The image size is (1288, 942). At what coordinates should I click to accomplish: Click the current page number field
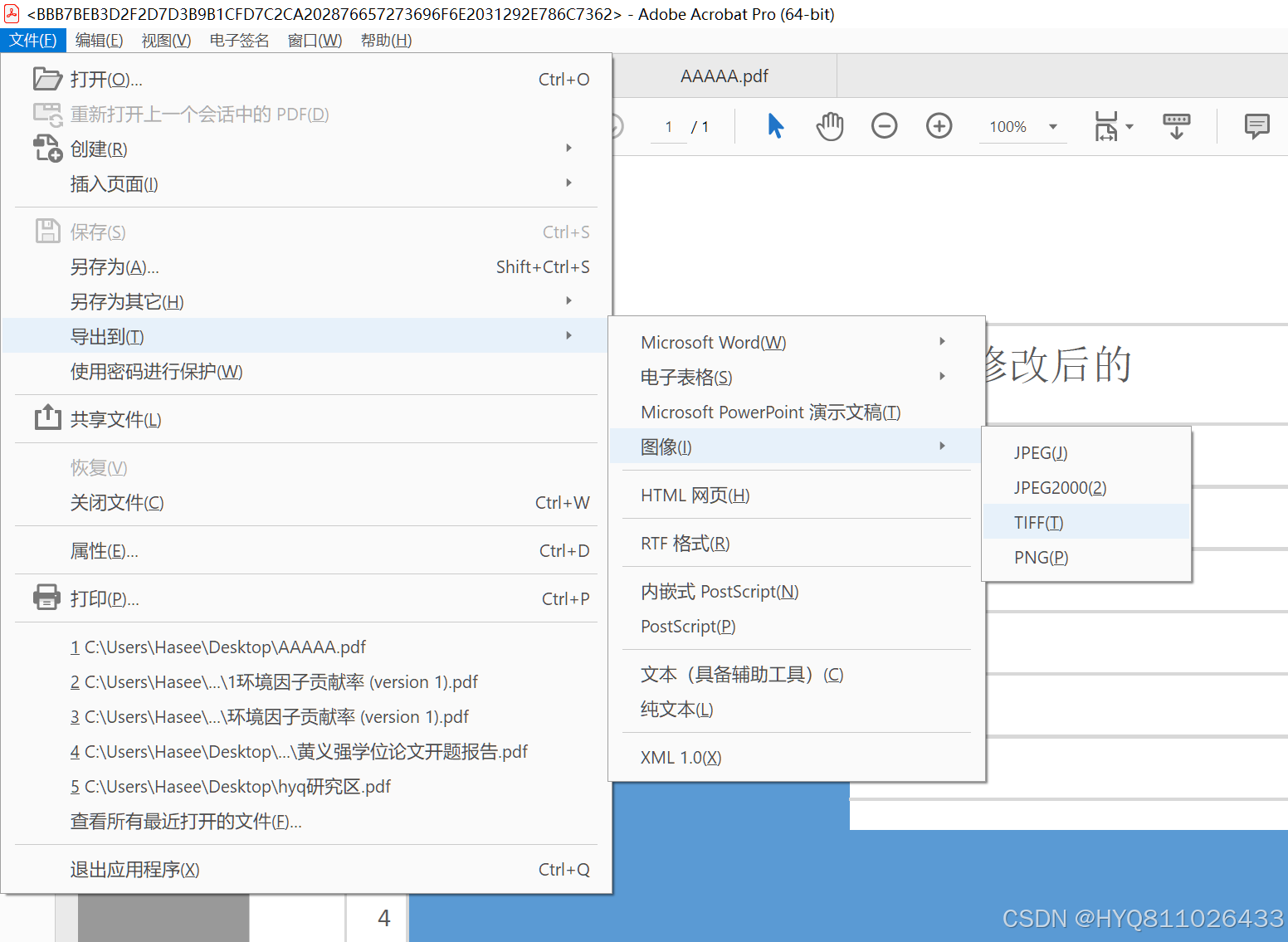668,127
